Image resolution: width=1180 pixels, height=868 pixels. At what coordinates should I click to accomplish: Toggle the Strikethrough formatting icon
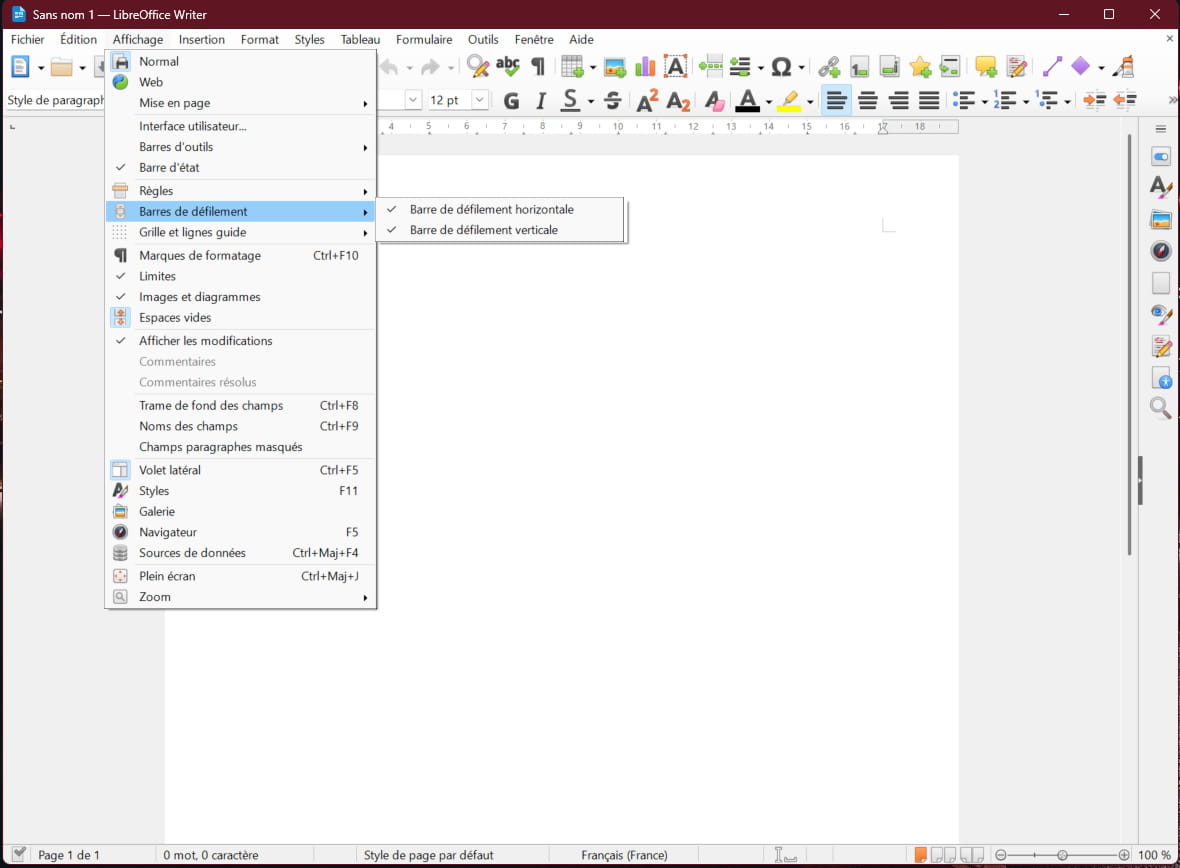click(613, 100)
